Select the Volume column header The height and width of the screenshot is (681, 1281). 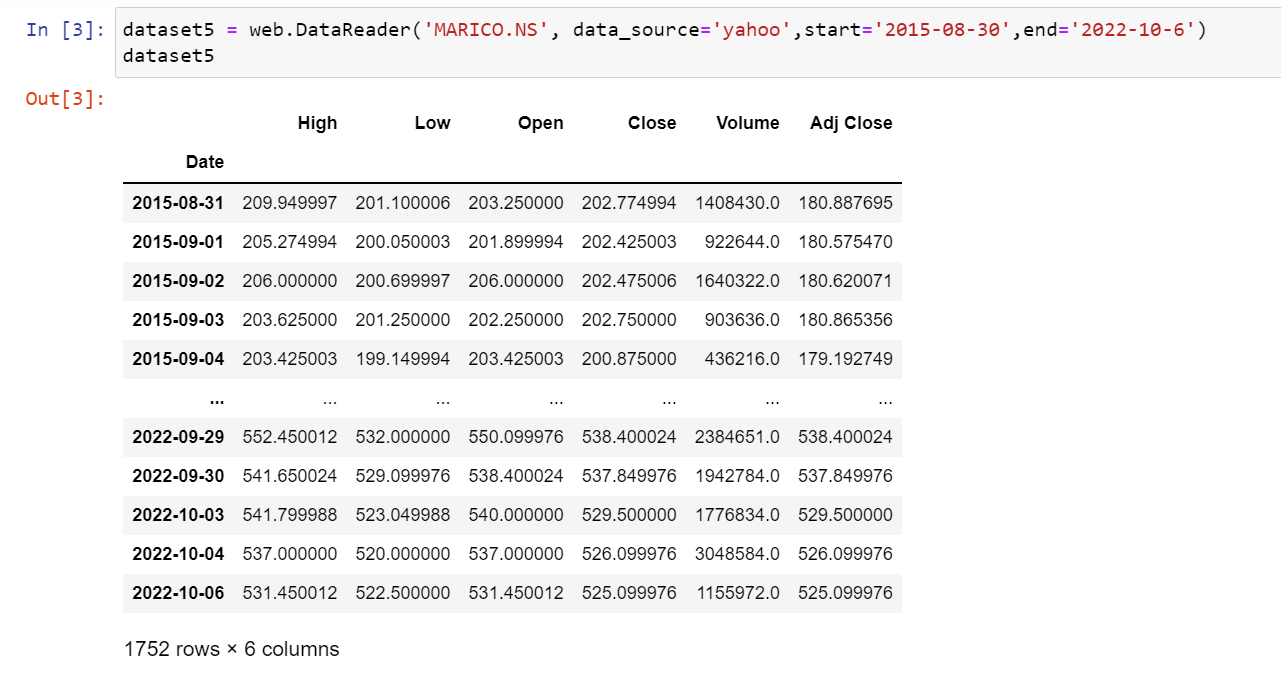click(747, 122)
